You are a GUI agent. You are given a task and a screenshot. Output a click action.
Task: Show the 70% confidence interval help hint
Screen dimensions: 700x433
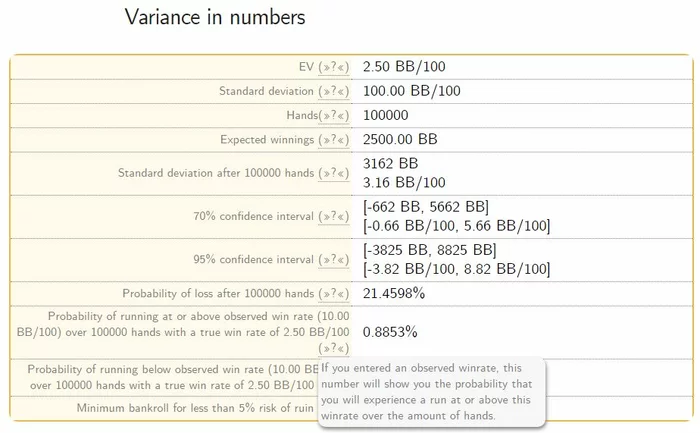[x=333, y=216]
